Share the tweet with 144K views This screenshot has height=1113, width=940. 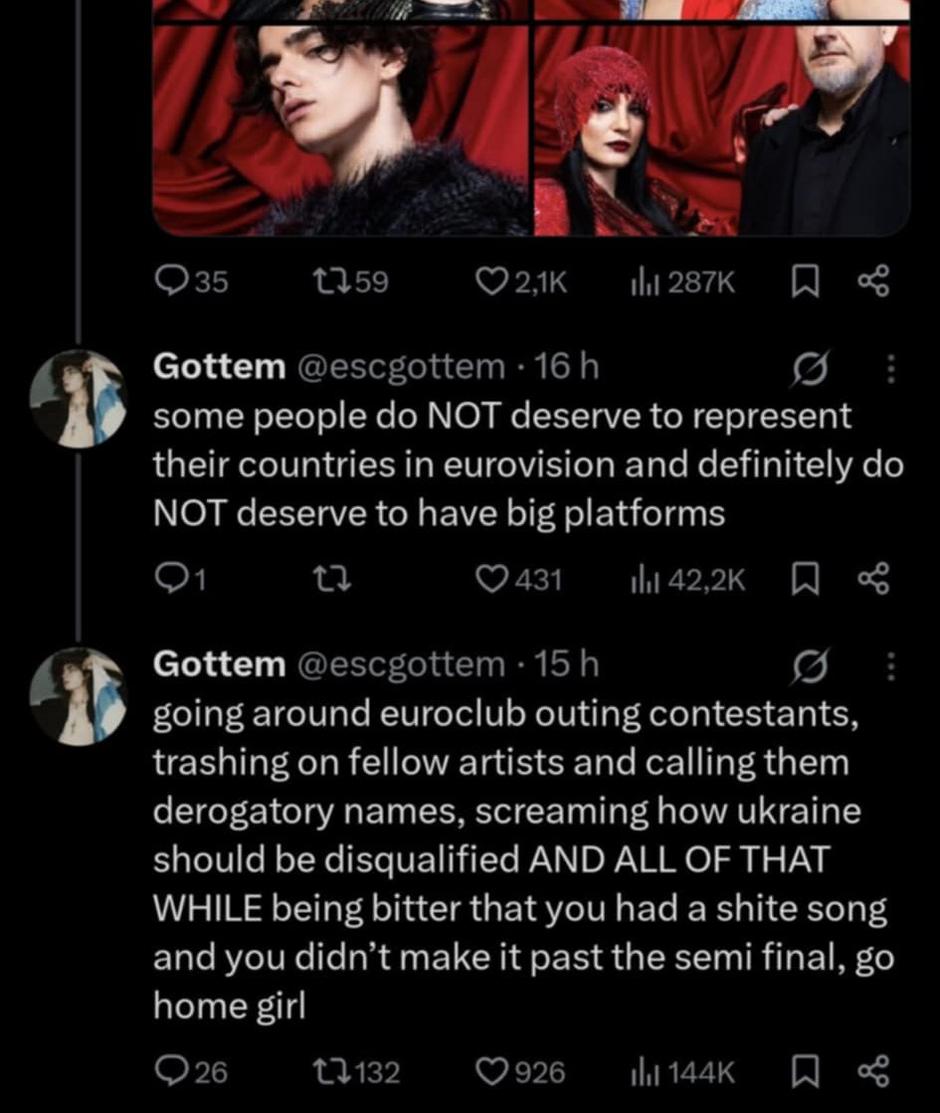[x=871, y=1073]
